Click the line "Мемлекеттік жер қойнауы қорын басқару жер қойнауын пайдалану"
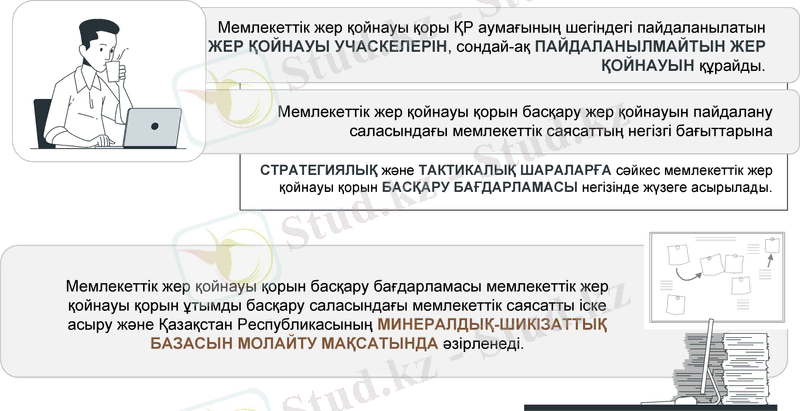 tap(525, 112)
